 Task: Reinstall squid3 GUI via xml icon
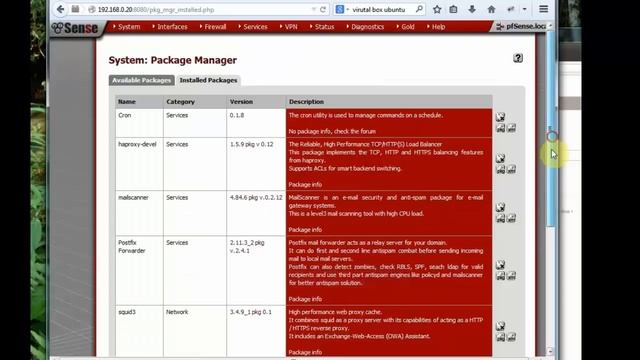pyautogui.click(x=511, y=337)
